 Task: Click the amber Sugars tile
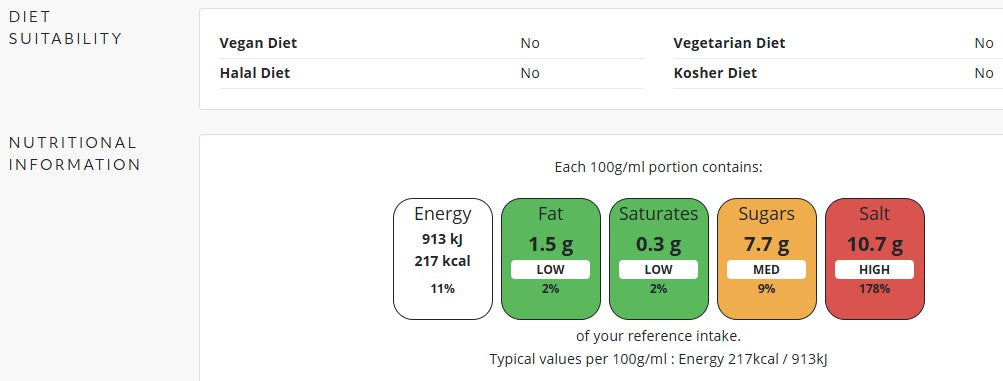coord(767,259)
